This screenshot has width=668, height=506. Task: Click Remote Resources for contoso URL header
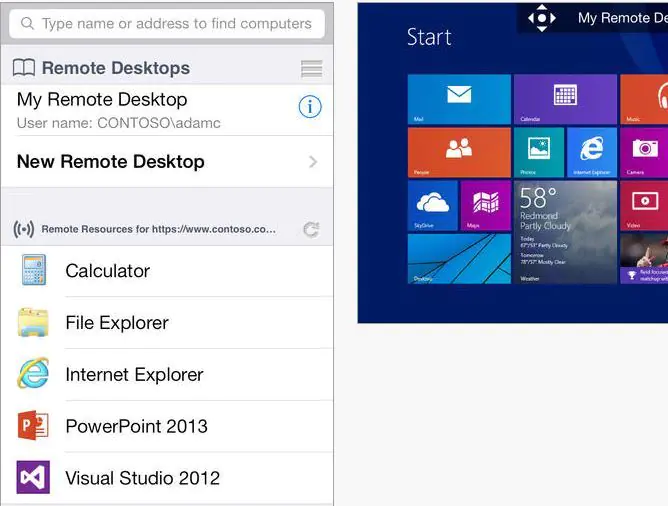coord(158,229)
